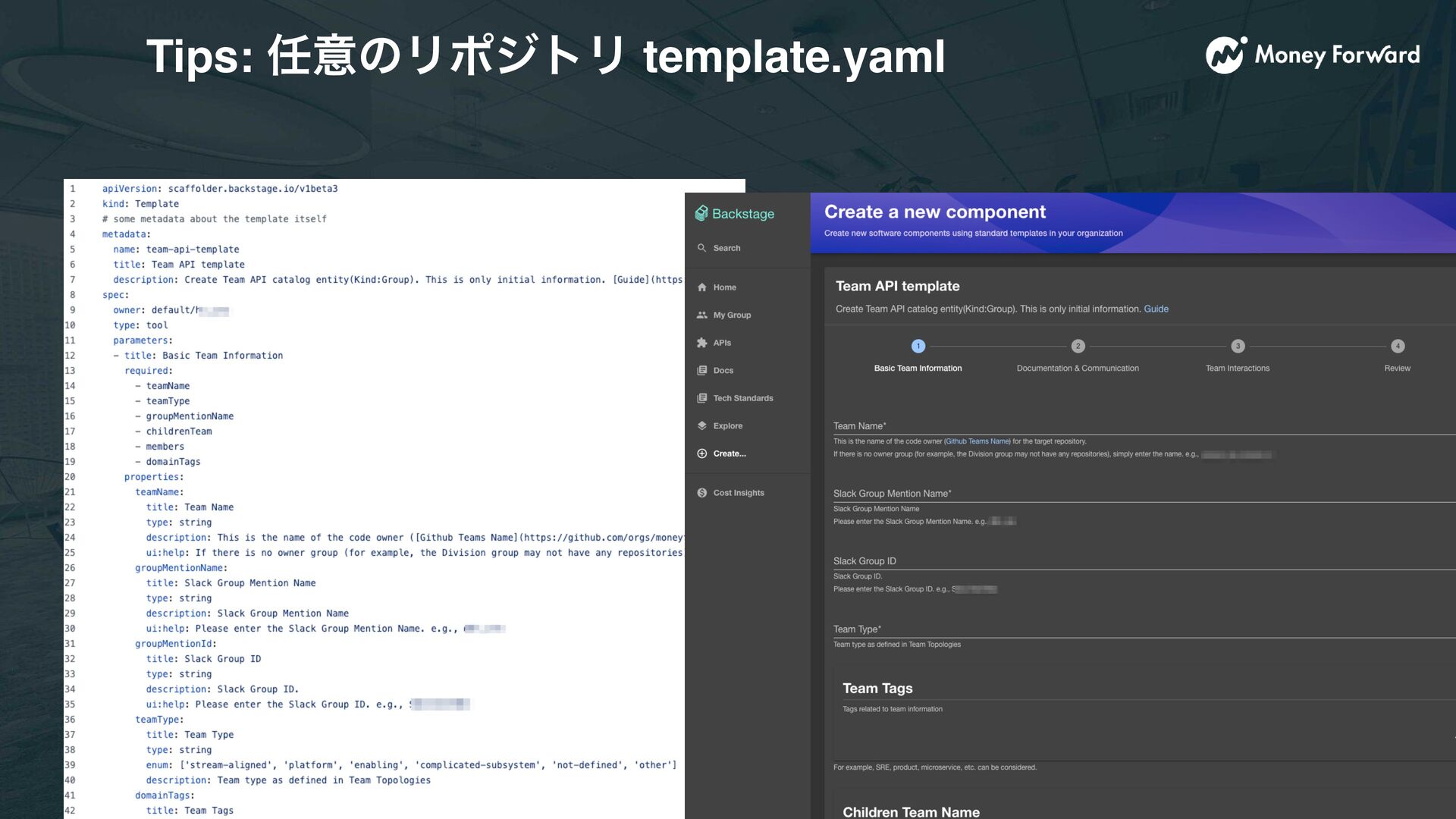Click code line 'description: Team type as defined'
This screenshot has width=1456, height=819.
288,780
